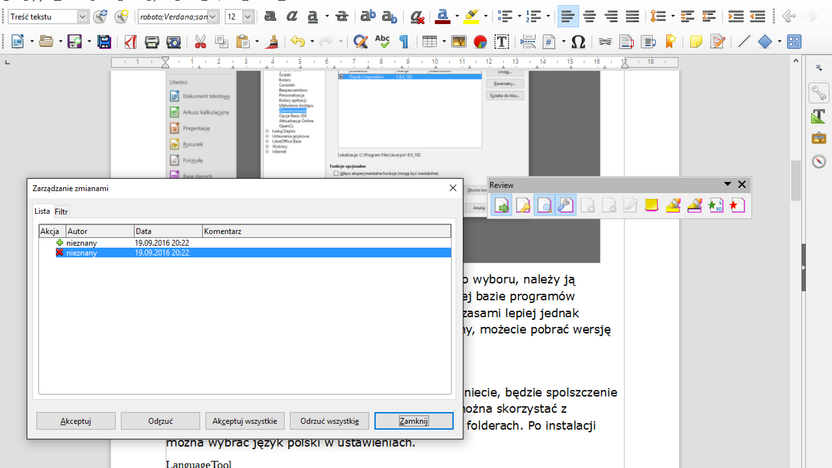Viewport: 832px width, 468px height.
Task: Sort changes by the Autor column header
Action: (100, 231)
